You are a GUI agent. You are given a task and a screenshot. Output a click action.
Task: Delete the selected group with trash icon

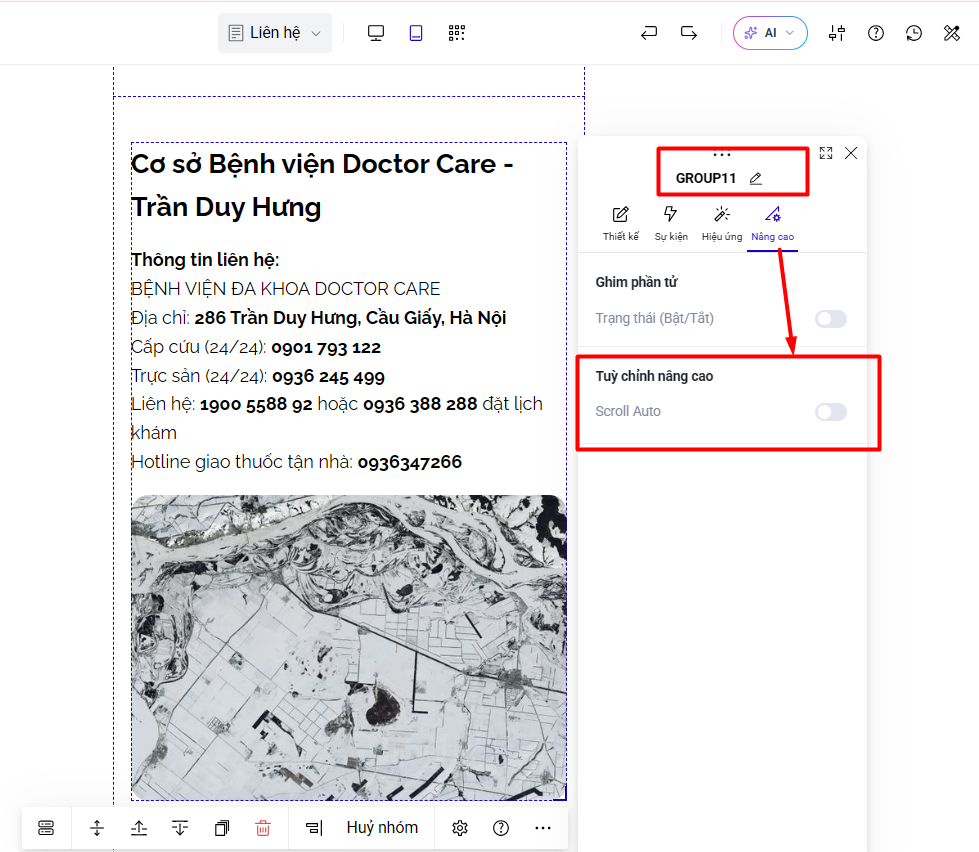point(263,828)
